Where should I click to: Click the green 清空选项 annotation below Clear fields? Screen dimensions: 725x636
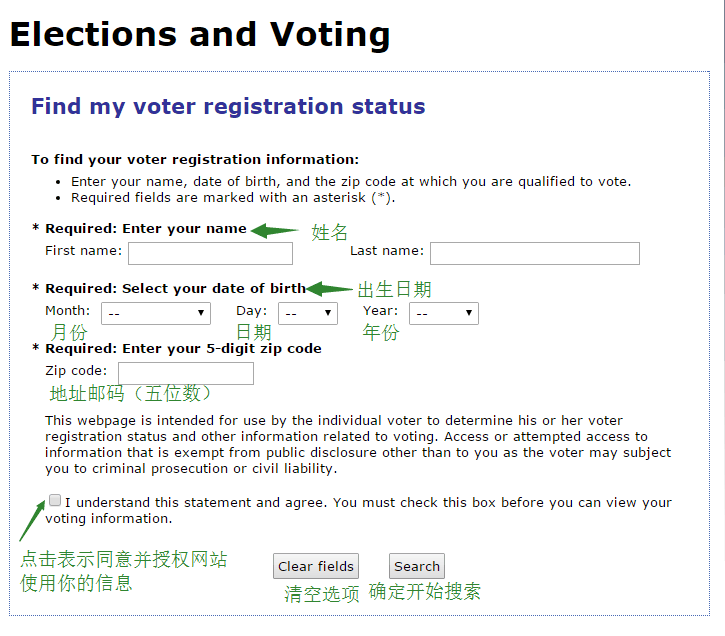322,594
